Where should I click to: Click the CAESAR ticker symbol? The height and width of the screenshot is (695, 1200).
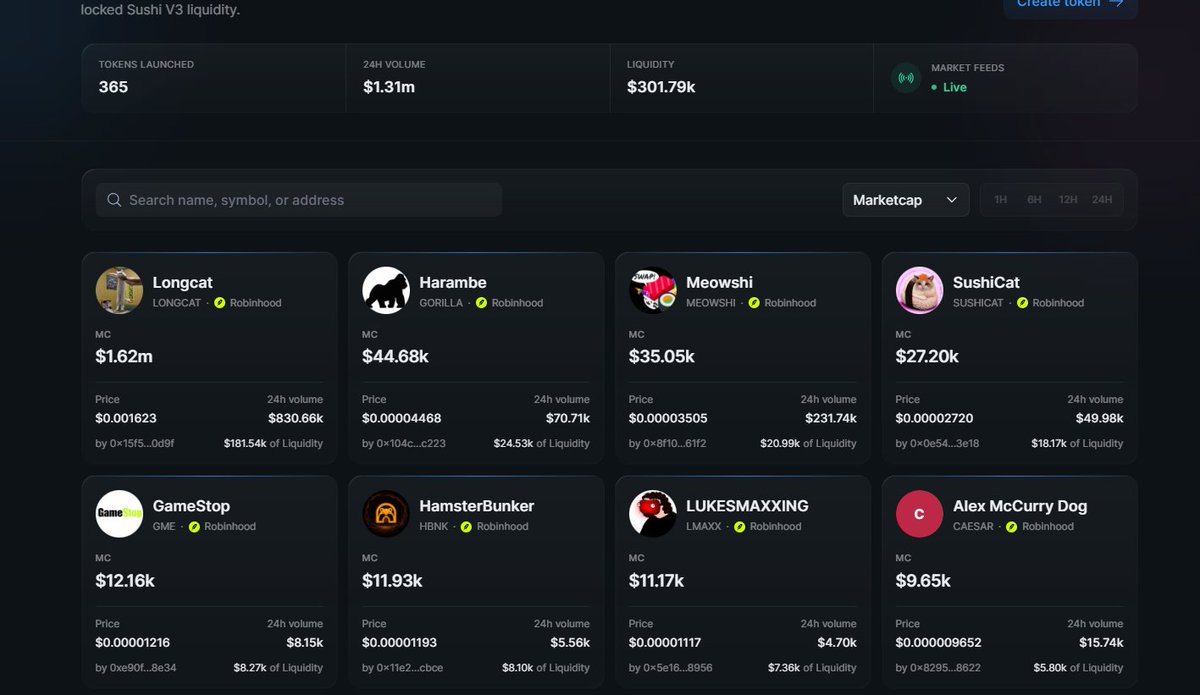(973, 527)
